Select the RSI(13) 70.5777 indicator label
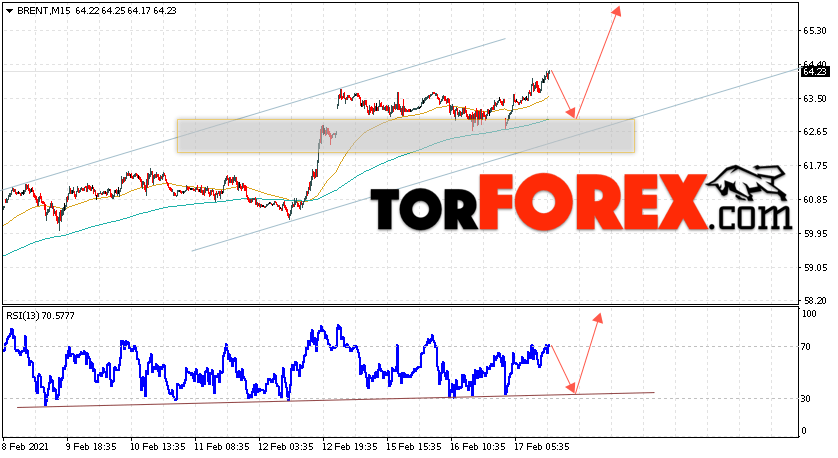The image size is (838, 458). click(41, 316)
